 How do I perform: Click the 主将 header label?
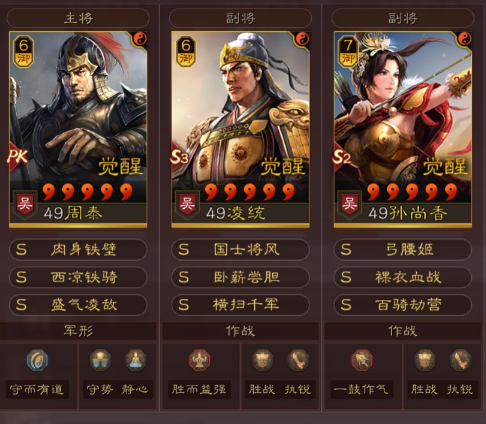pyautogui.click(x=78, y=18)
